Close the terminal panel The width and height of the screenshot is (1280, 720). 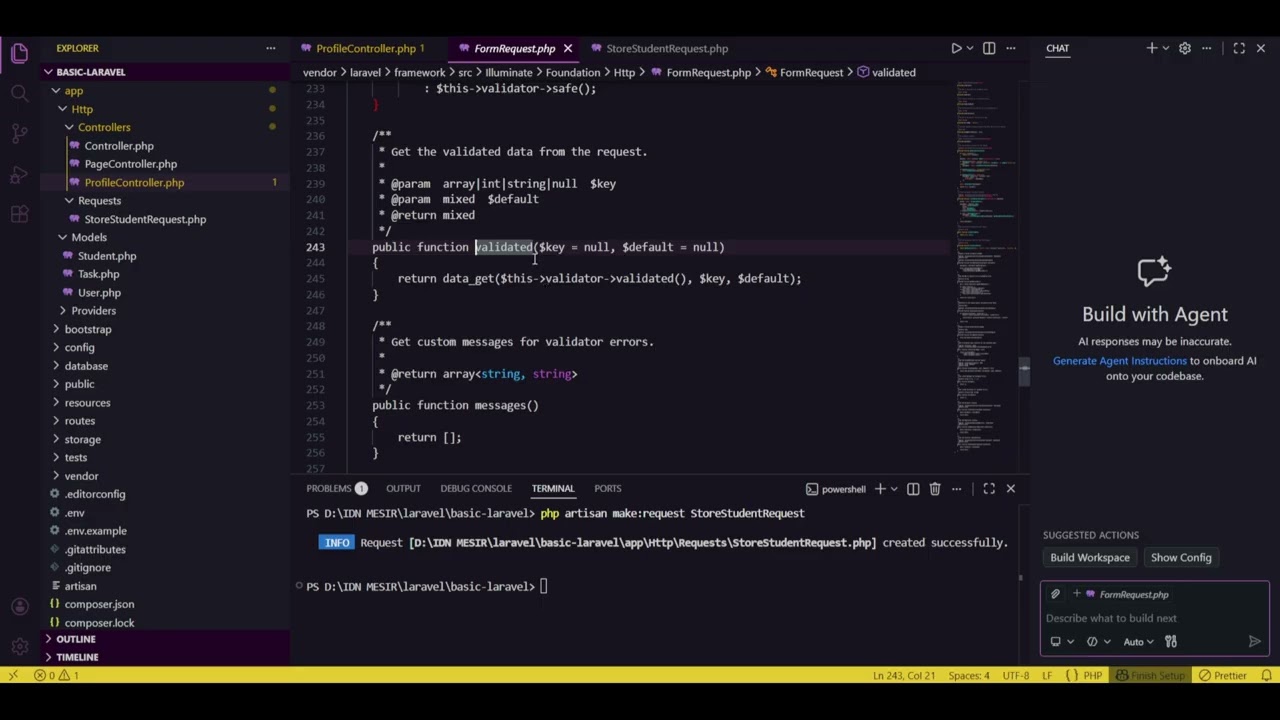coord(1010,489)
